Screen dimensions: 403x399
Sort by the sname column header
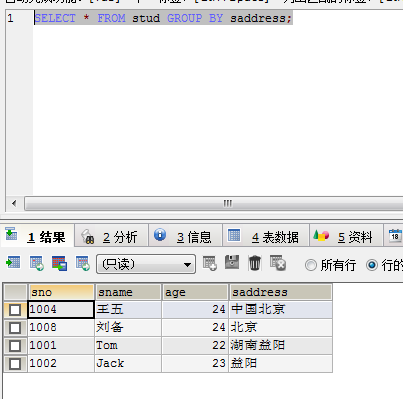click(x=128, y=292)
